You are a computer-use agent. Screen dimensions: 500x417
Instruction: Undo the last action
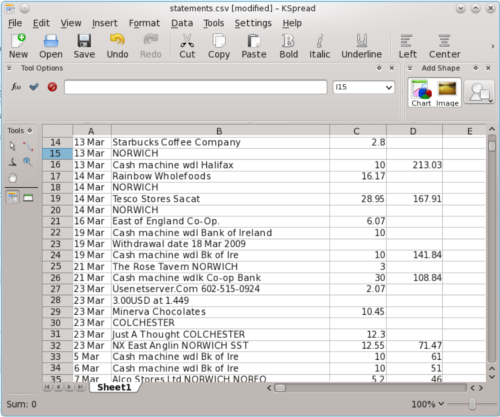click(117, 46)
